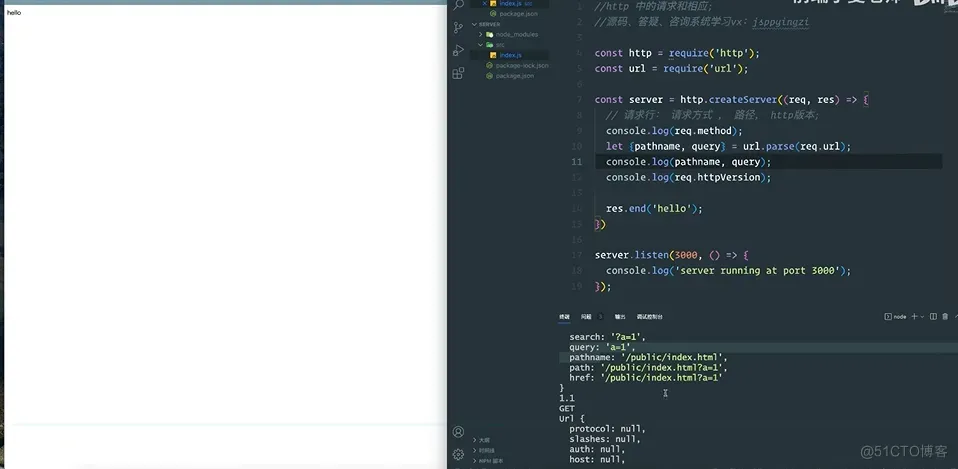Click the const http require line

[x=677, y=53]
